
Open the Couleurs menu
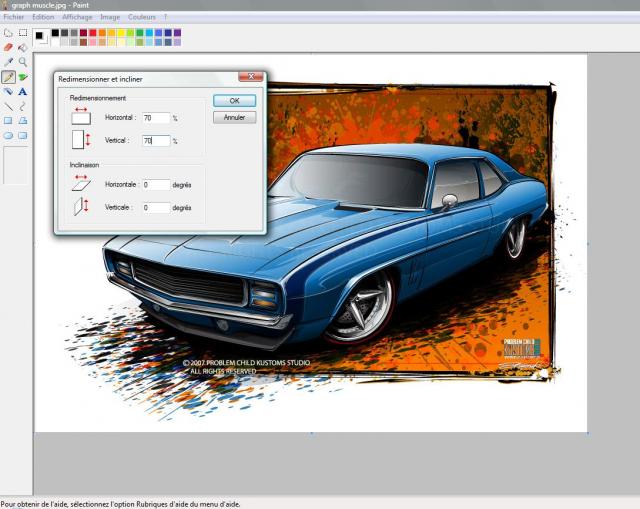point(142,17)
